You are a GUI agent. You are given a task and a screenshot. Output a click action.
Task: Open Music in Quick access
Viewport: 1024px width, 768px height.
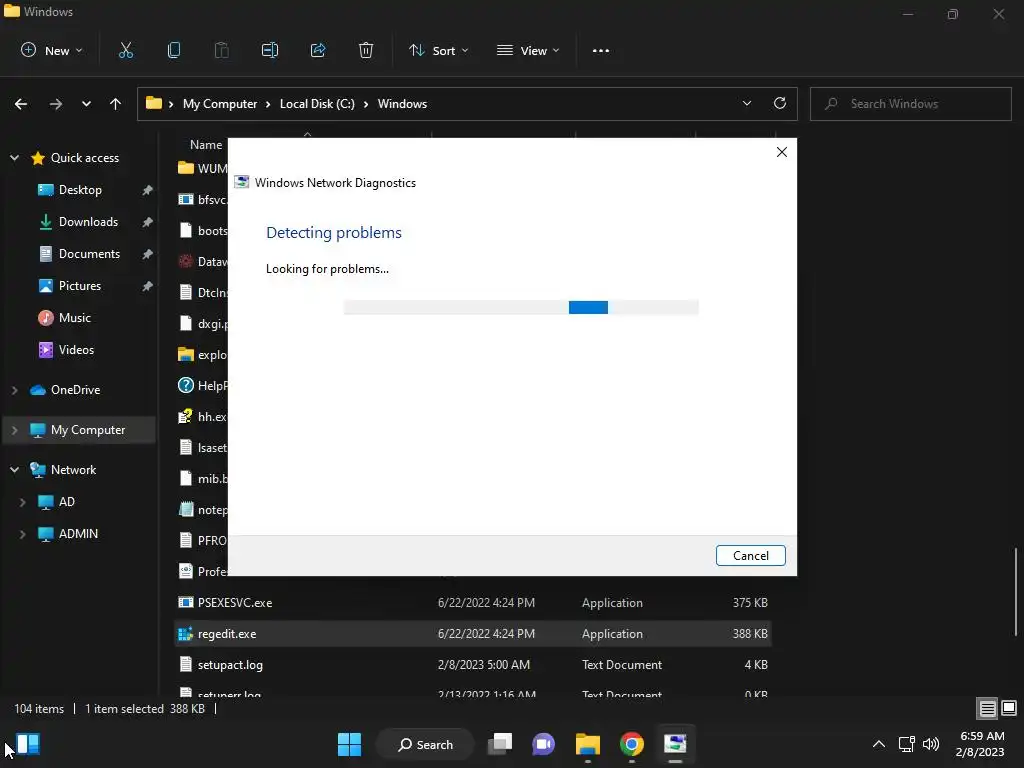click(x=74, y=317)
